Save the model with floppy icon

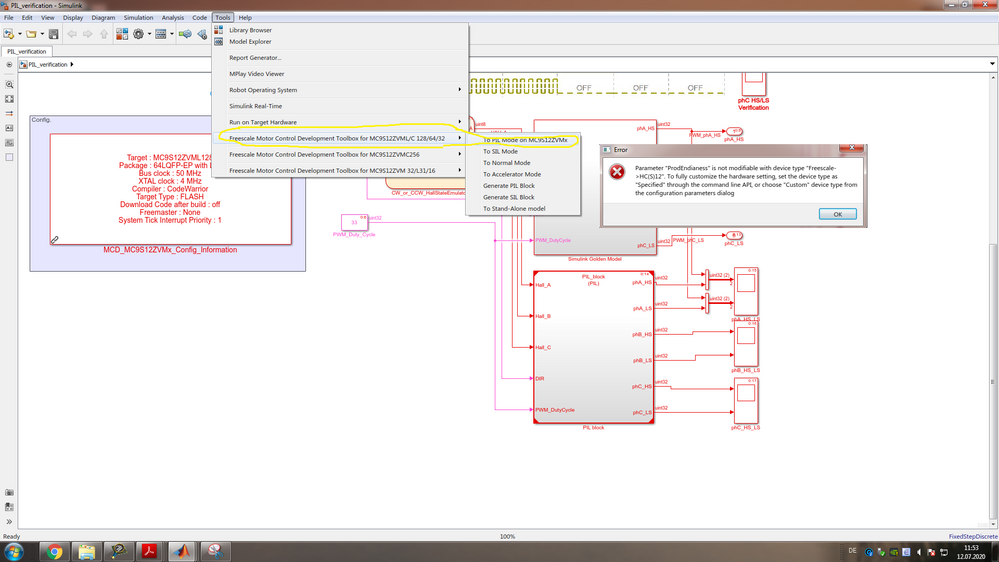(x=54, y=34)
